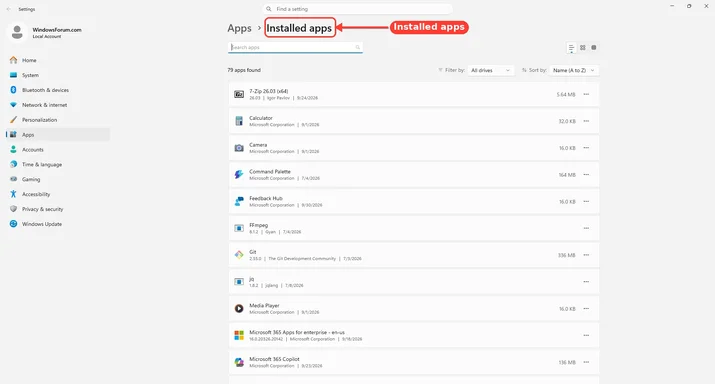Open Windows Update page
This screenshot has height=384, width=715.
coord(58,224)
